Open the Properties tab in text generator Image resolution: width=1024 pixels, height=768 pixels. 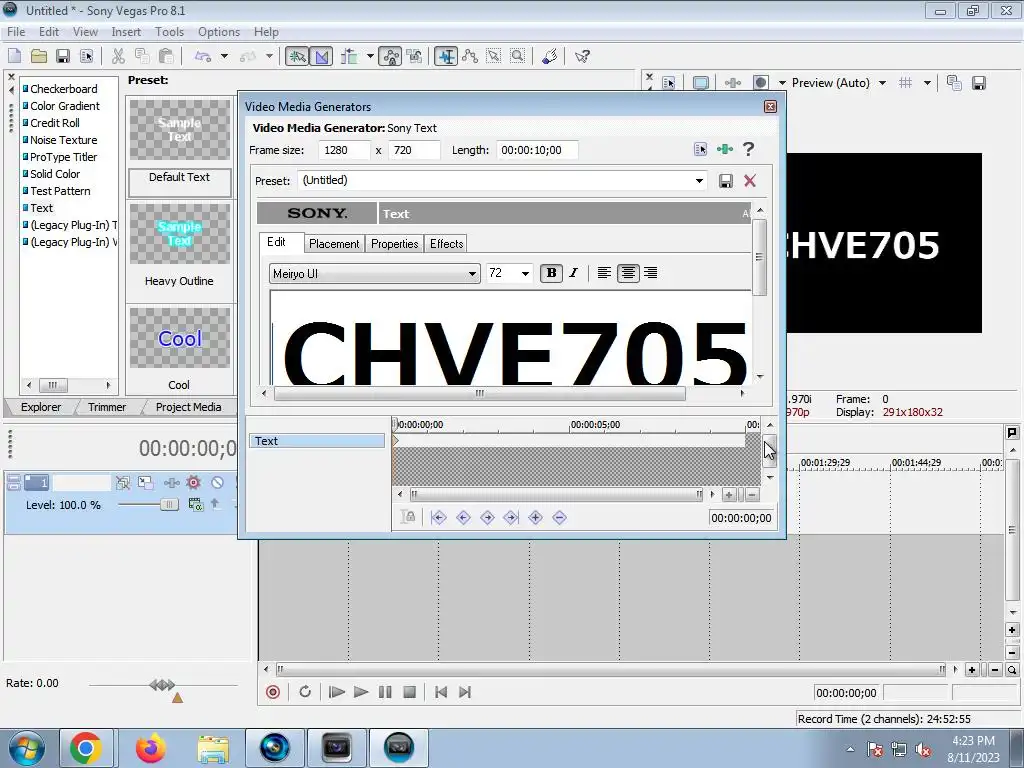coord(394,244)
